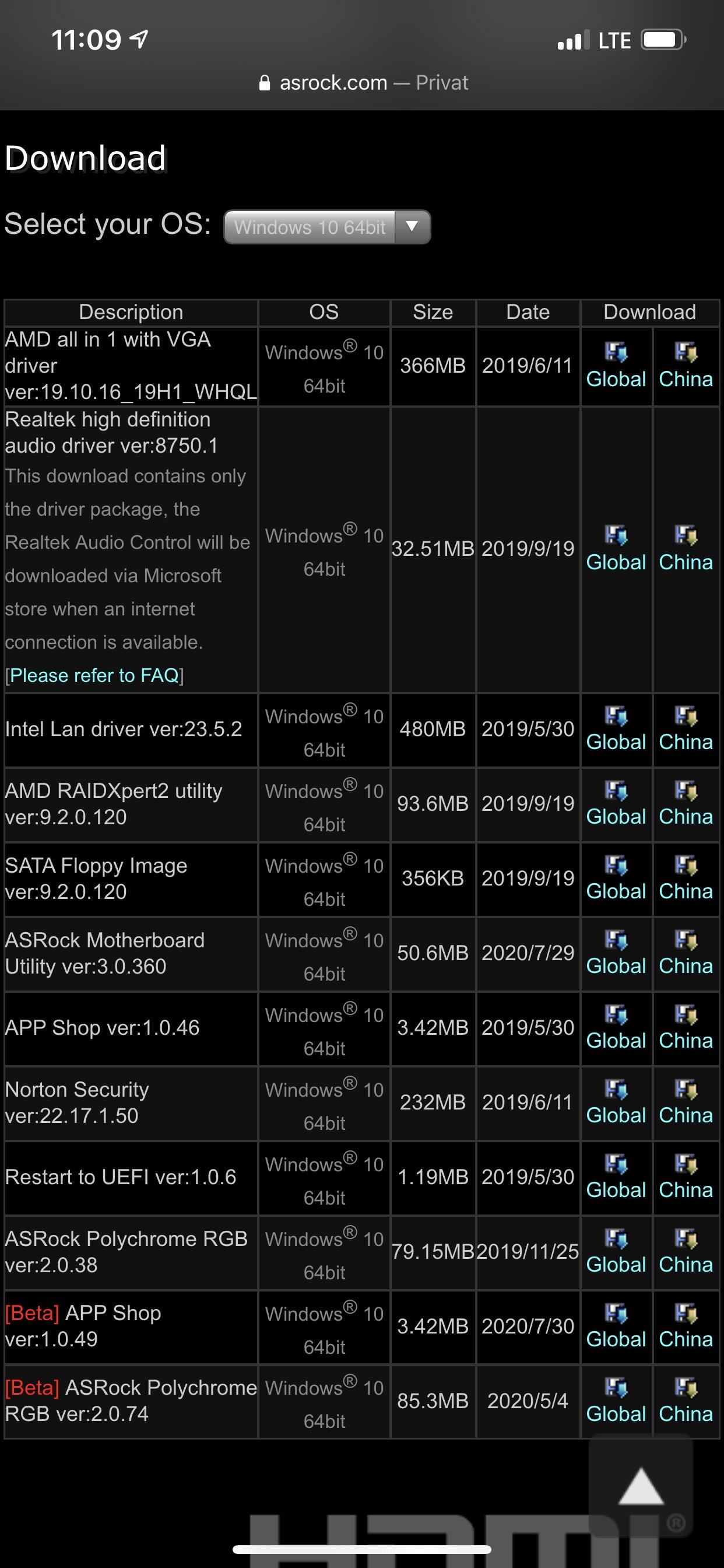Click China download icon for Norton Security

[x=686, y=1090]
